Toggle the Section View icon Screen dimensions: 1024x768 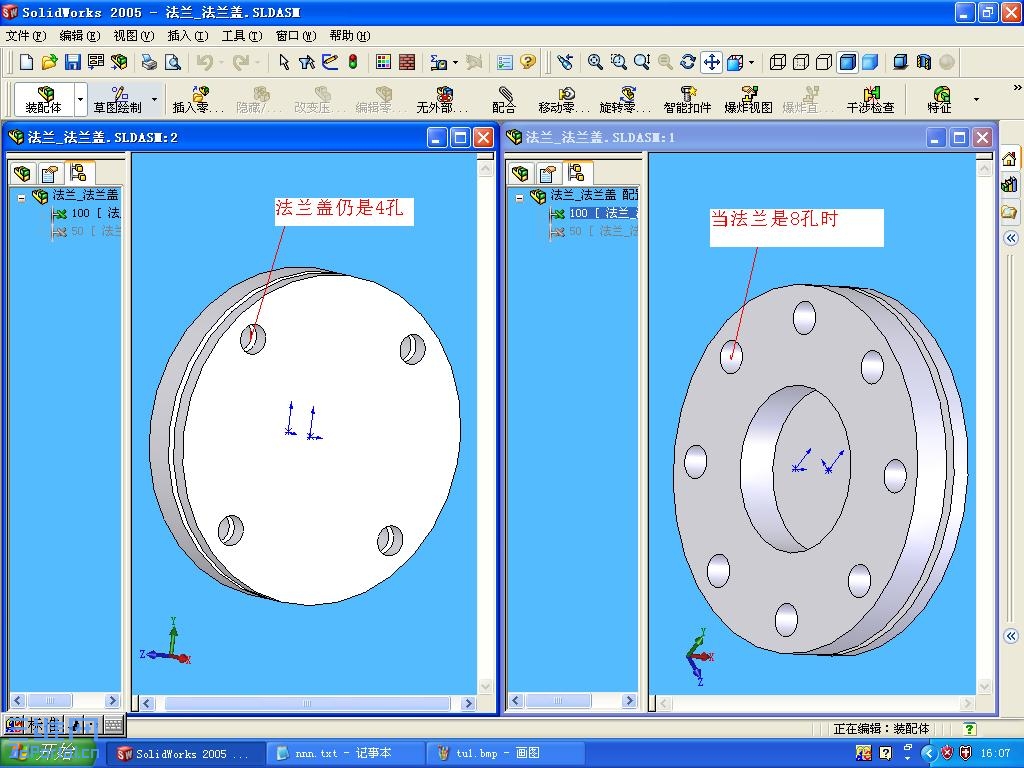tap(923, 62)
